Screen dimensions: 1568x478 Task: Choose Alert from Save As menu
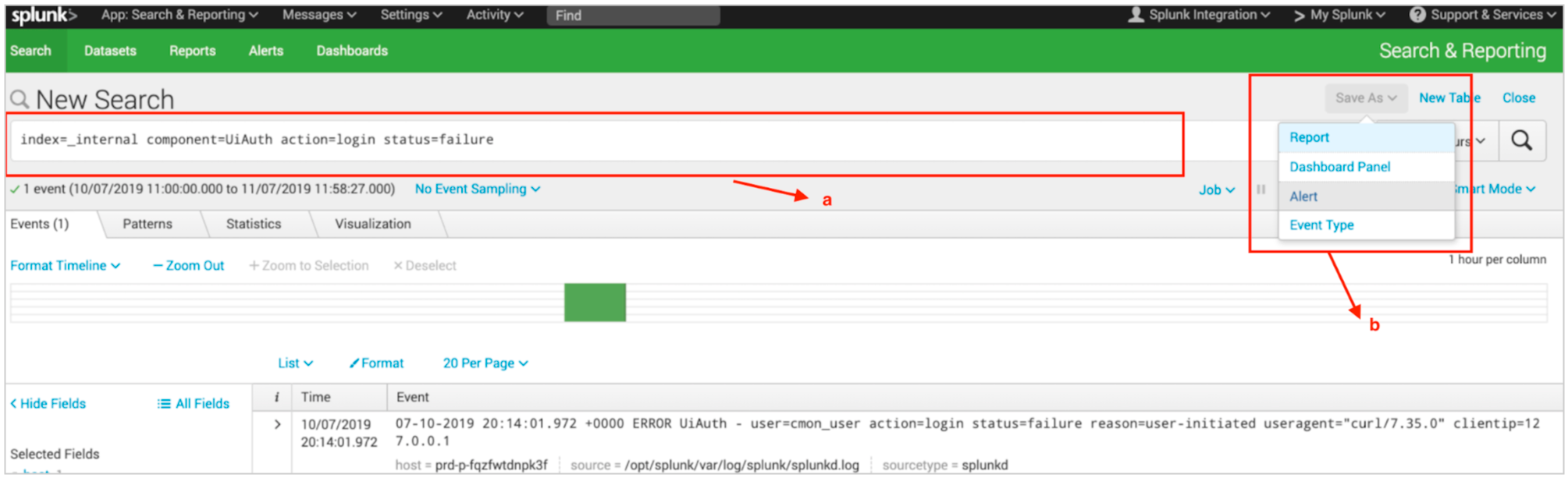click(x=1366, y=197)
